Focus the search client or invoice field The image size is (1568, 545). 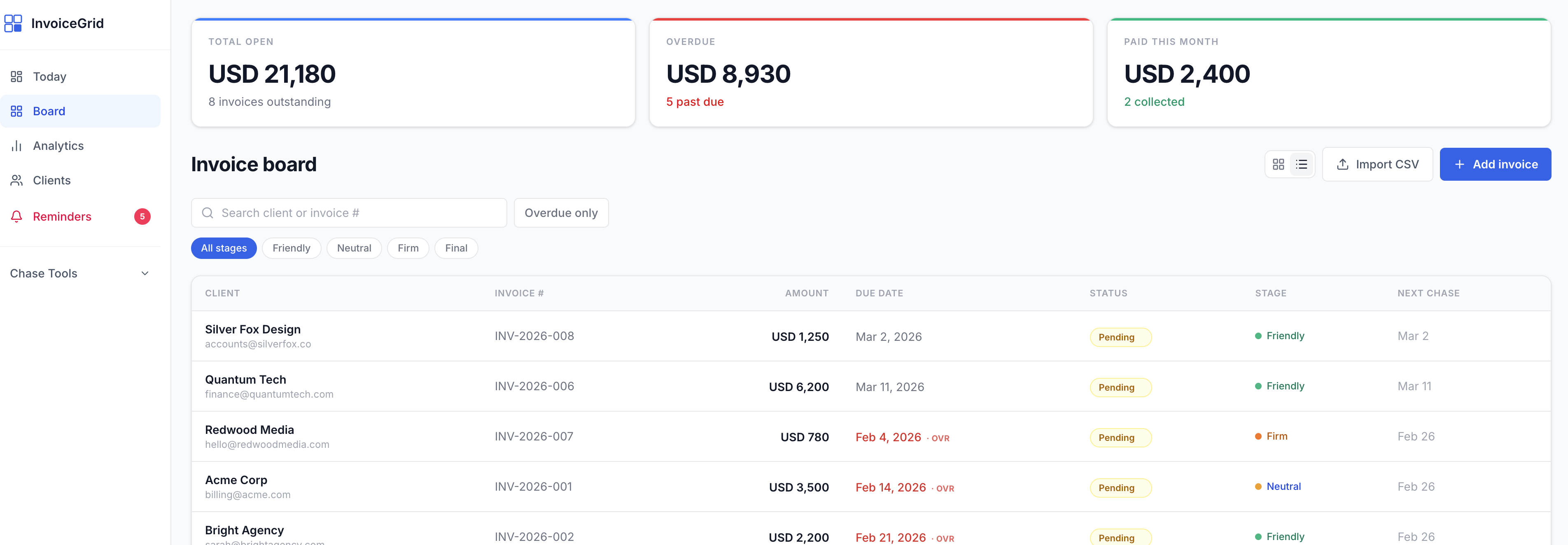pos(359,213)
